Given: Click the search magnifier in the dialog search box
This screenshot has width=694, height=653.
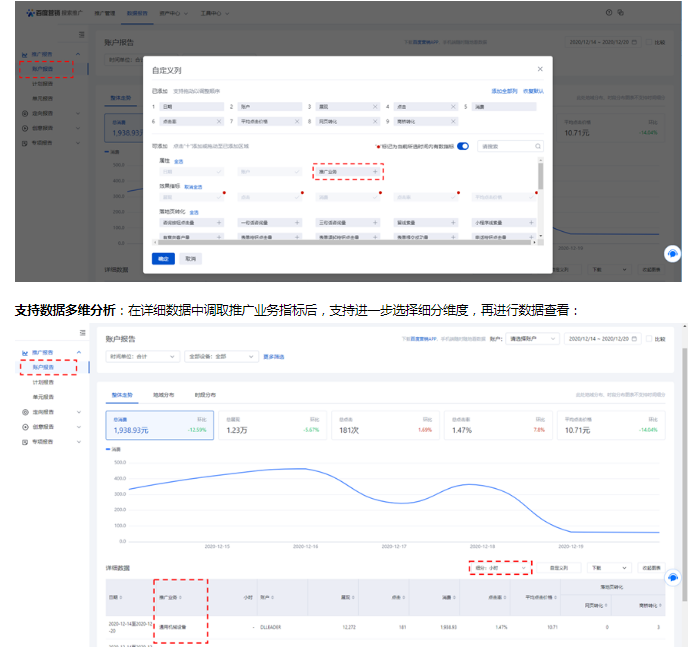Looking at the screenshot, I should click(537, 146).
